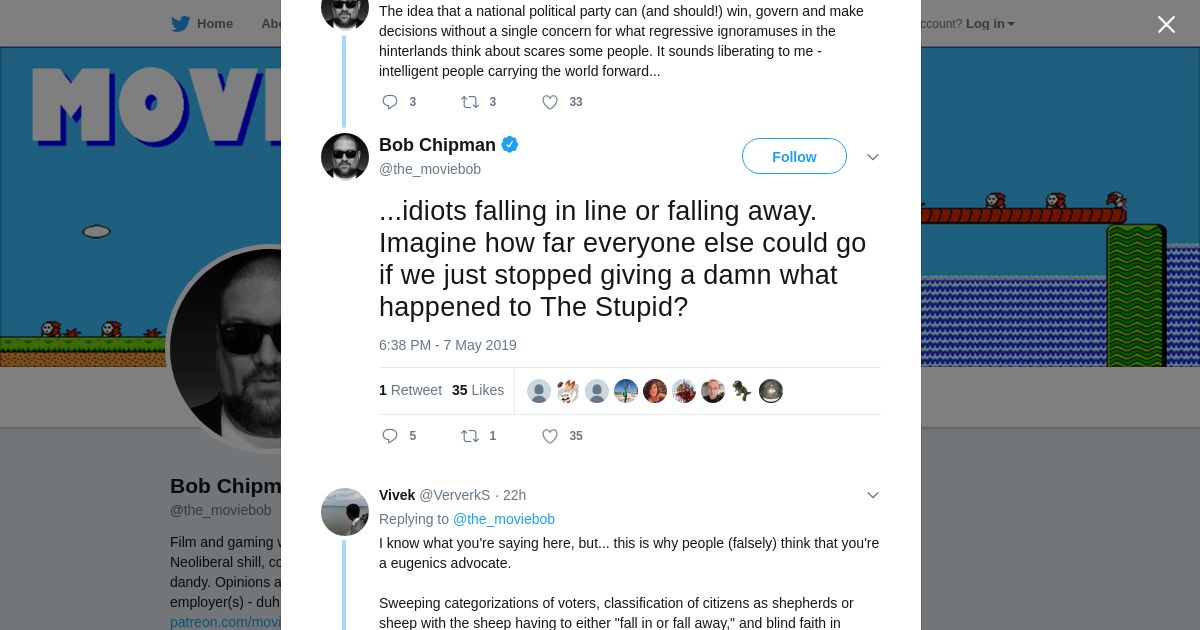Reply to the main Bob Chipman tweet
Screen dimensions: 1200x630
point(390,436)
